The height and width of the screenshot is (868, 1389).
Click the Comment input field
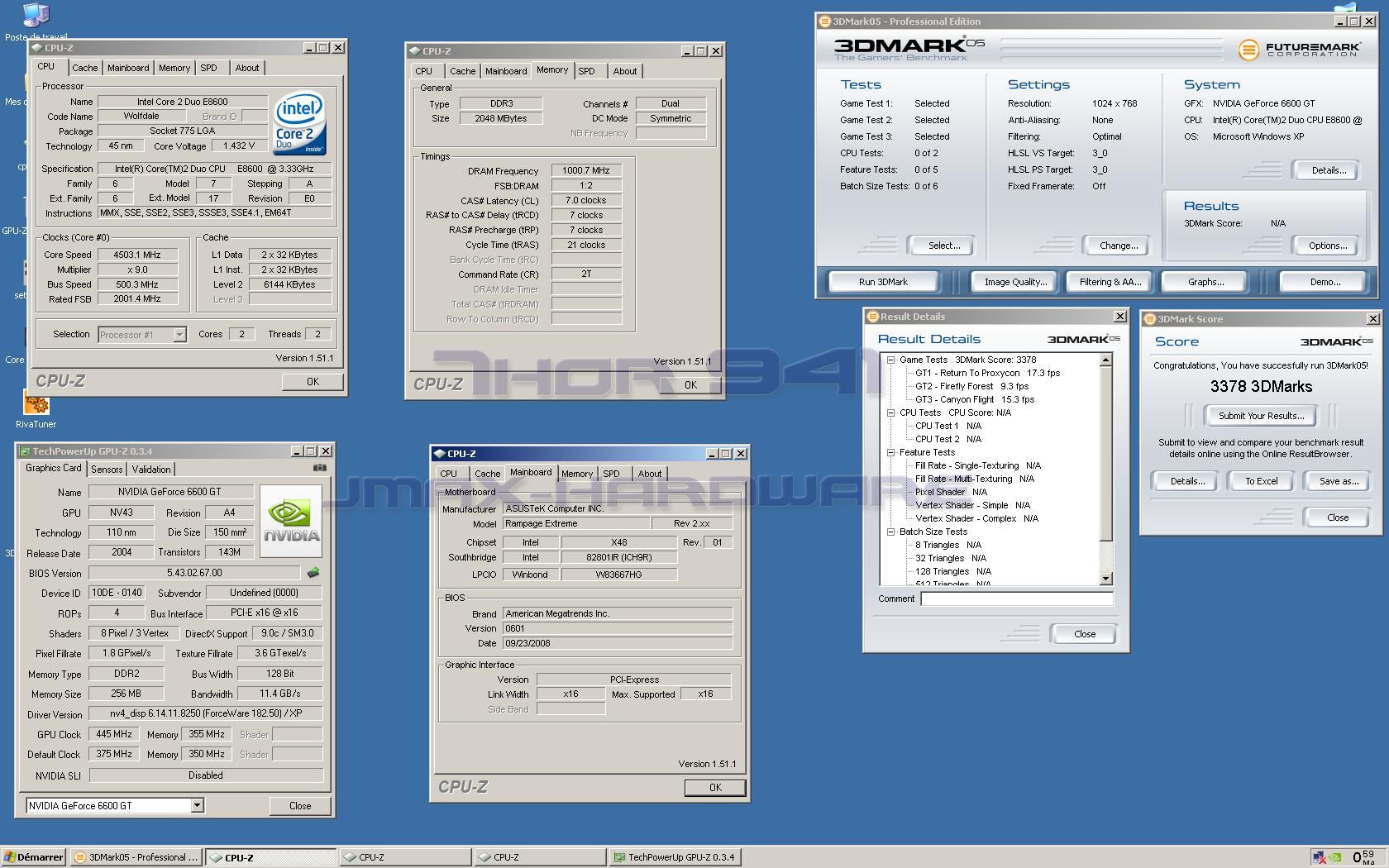pyautogui.click(x=1017, y=599)
